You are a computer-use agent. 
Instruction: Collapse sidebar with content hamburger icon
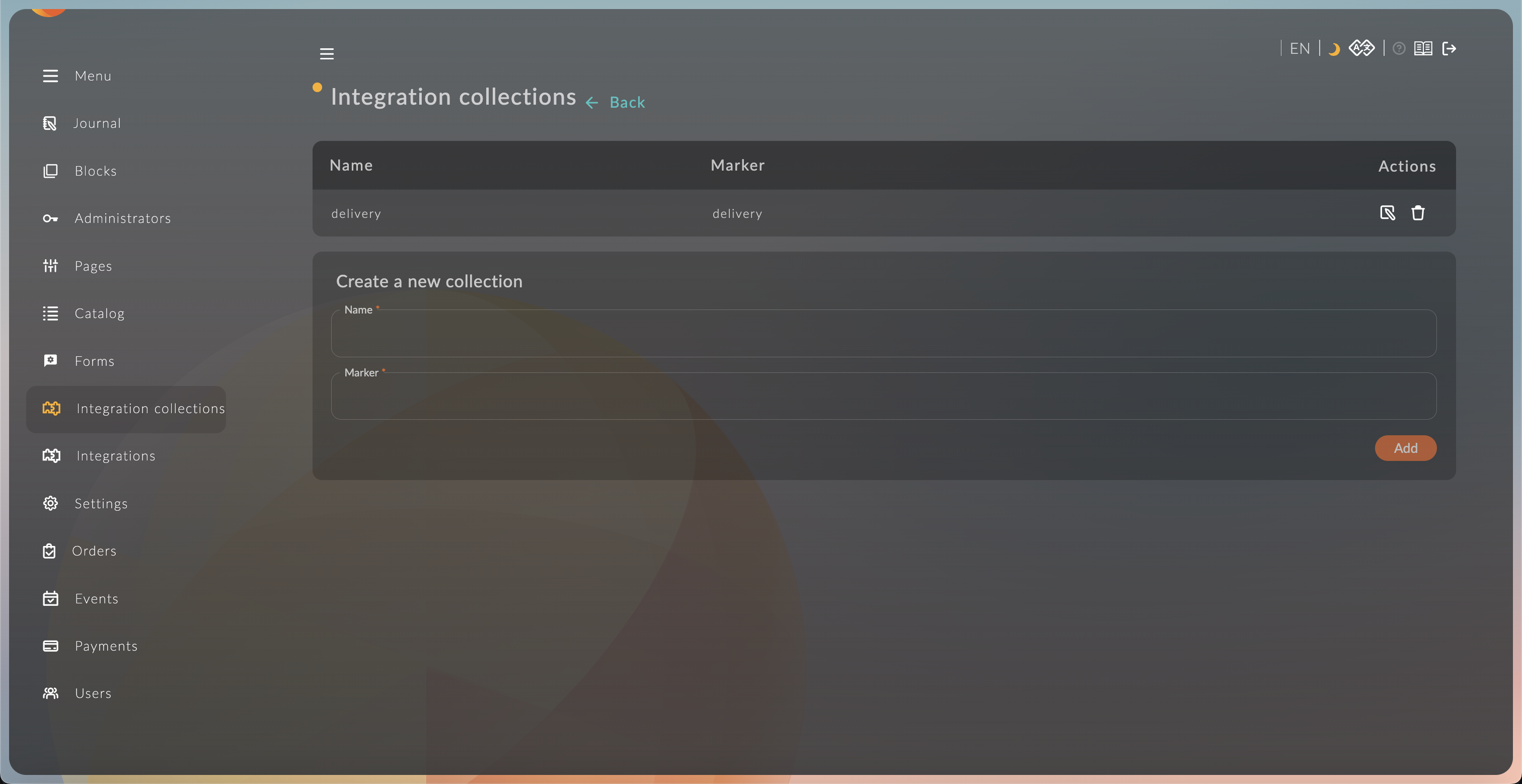pos(327,54)
